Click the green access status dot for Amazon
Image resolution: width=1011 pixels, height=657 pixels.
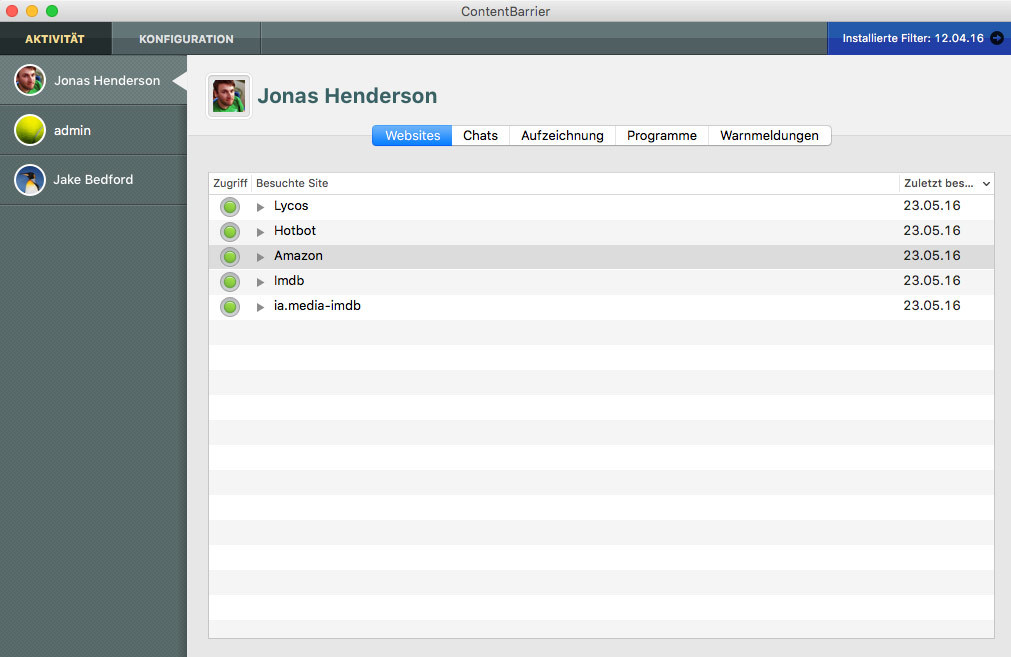click(230, 257)
